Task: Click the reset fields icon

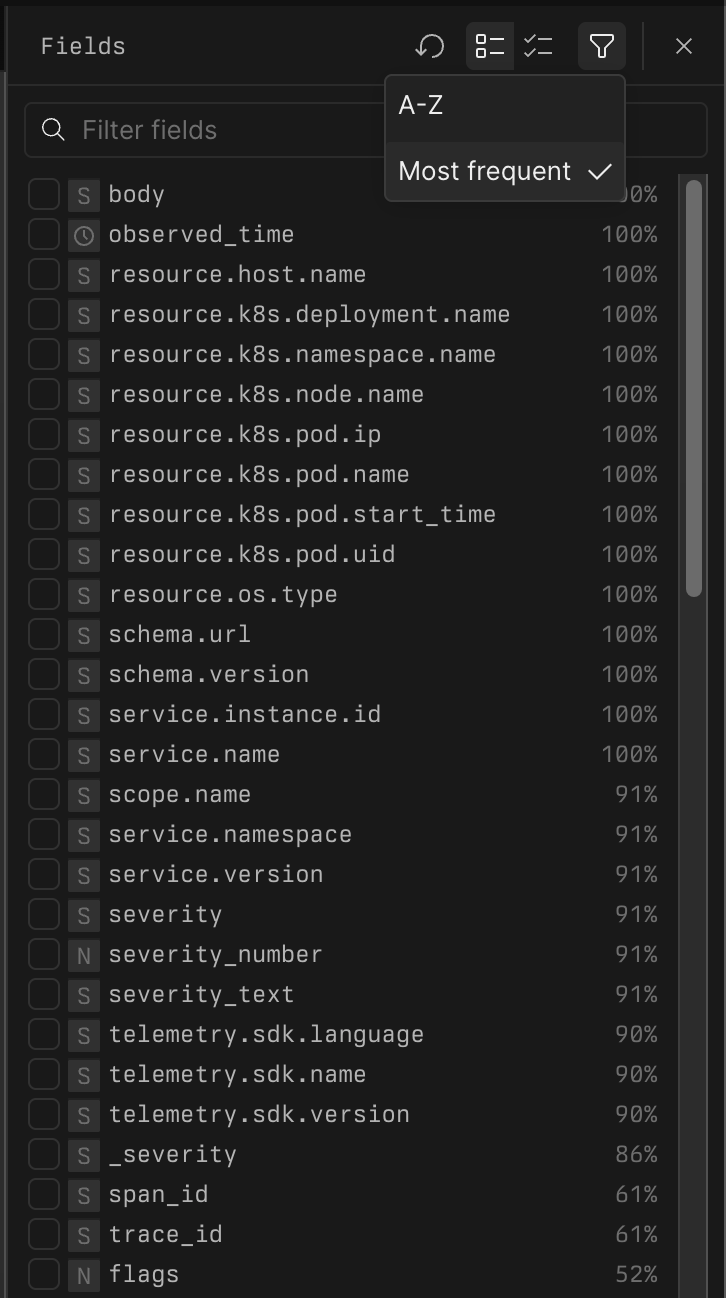Action: pos(430,46)
